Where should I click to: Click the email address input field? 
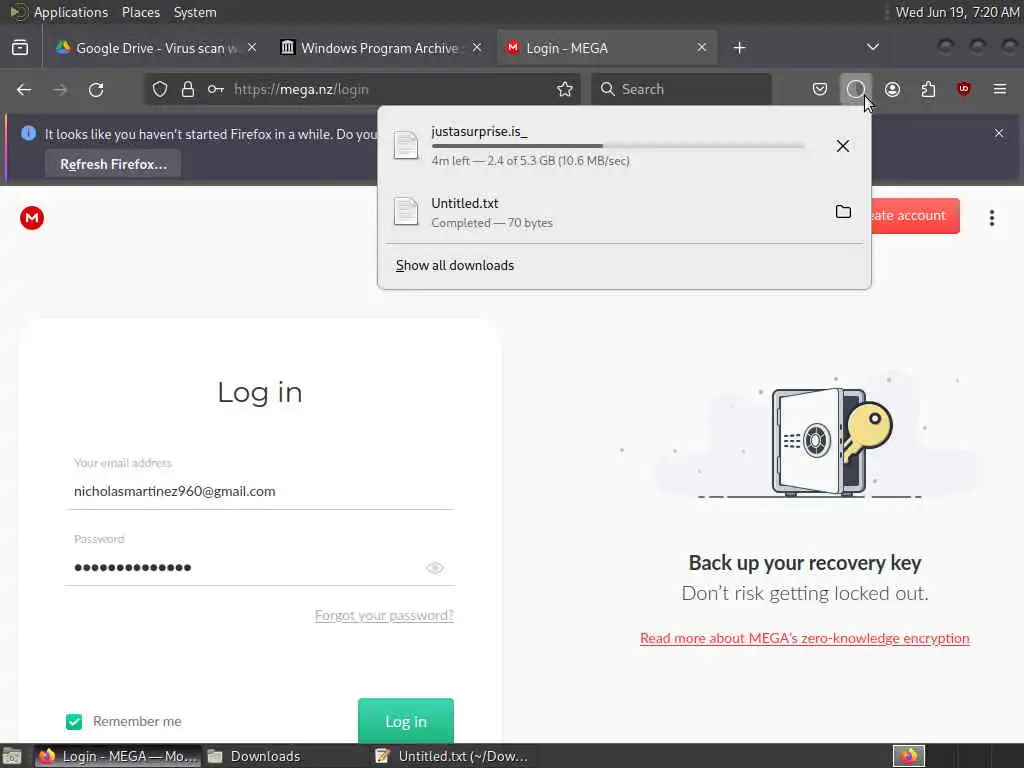259,491
